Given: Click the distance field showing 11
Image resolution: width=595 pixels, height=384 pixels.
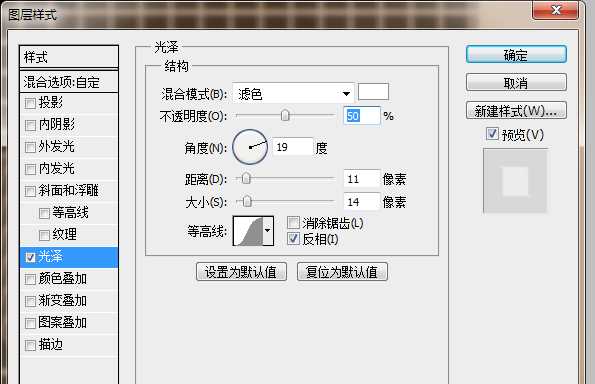Looking at the screenshot, I should [x=362, y=178].
